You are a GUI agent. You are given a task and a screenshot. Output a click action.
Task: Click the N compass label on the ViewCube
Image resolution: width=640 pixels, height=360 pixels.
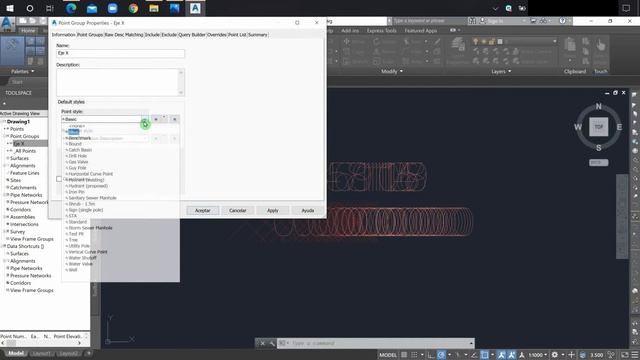pyautogui.click(x=598, y=107)
